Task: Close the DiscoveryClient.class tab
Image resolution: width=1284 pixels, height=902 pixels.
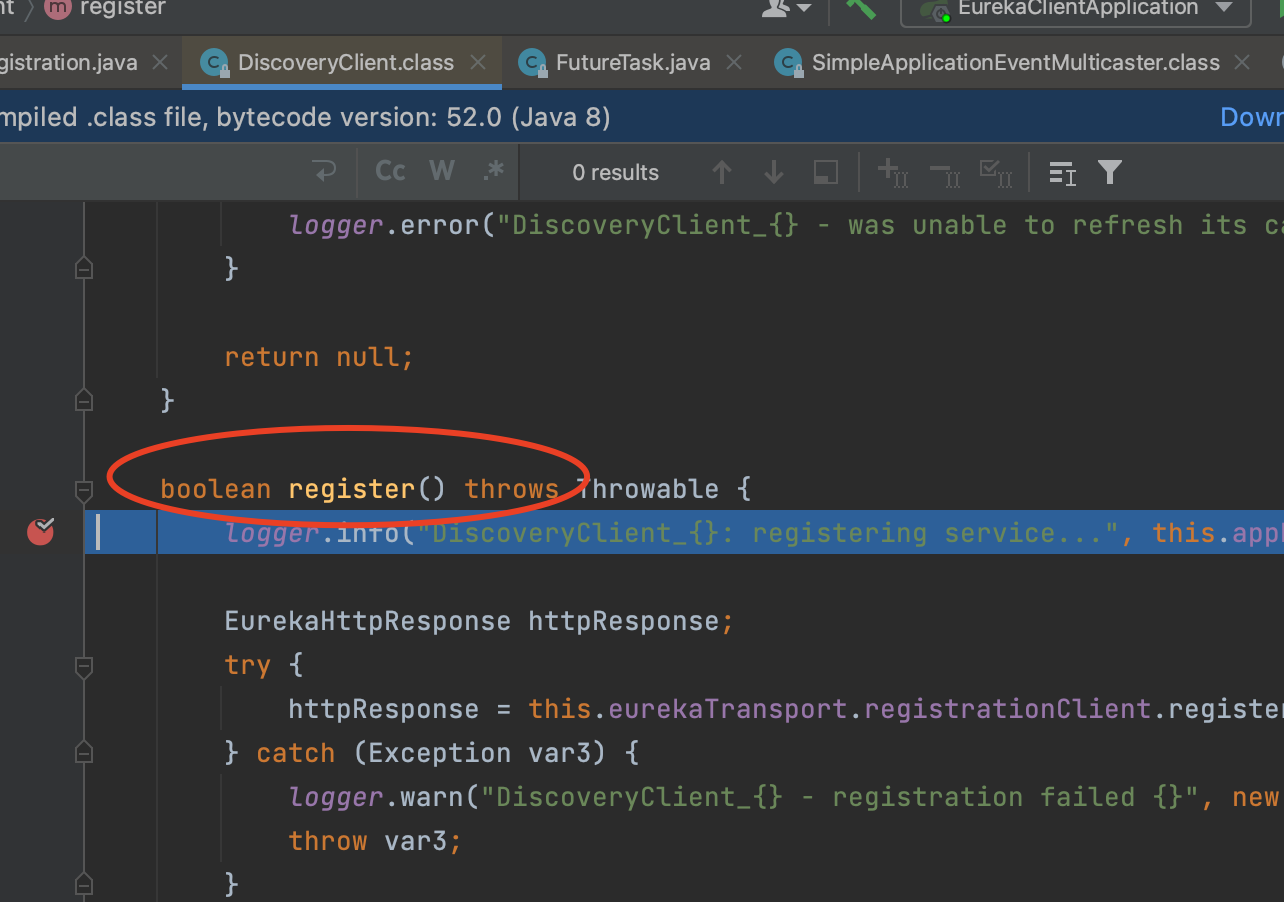Action: (478, 62)
